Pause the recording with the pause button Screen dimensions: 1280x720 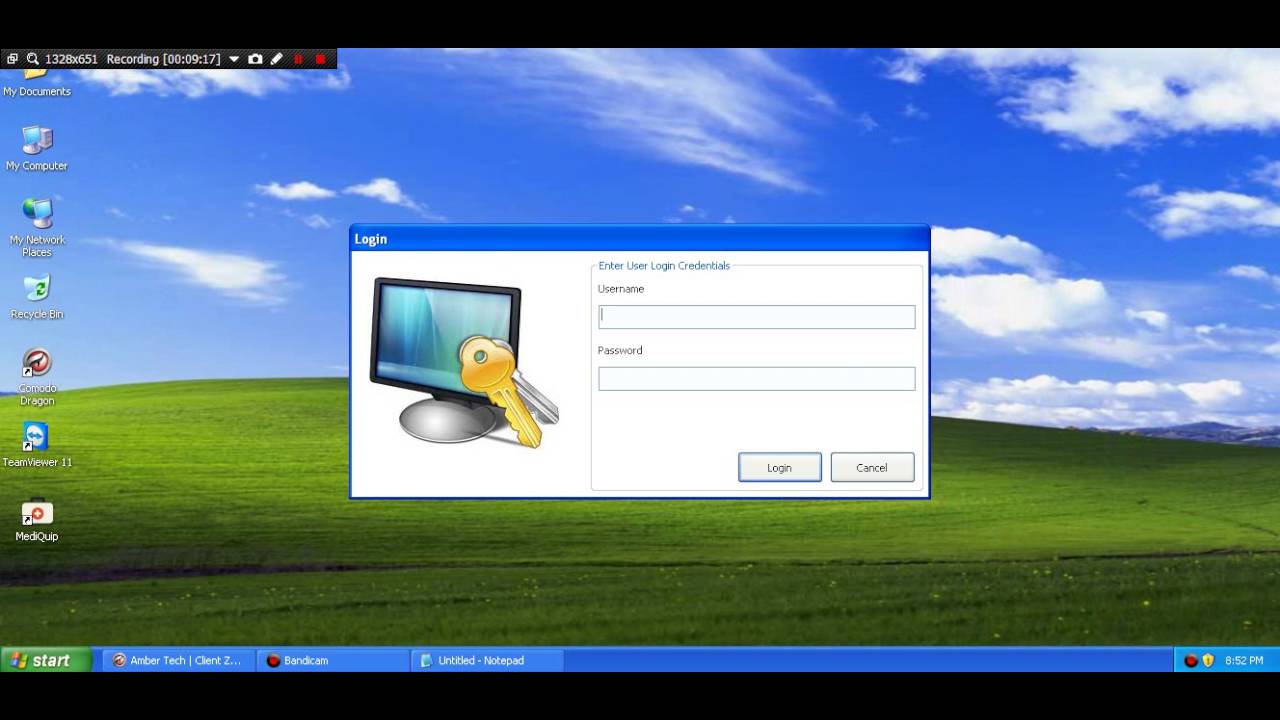click(x=298, y=59)
